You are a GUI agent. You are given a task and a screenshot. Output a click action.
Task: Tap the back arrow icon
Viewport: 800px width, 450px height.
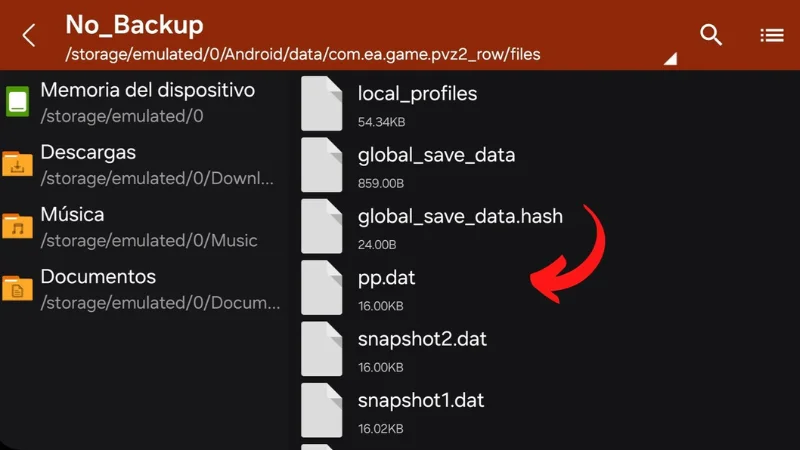click(29, 36)
